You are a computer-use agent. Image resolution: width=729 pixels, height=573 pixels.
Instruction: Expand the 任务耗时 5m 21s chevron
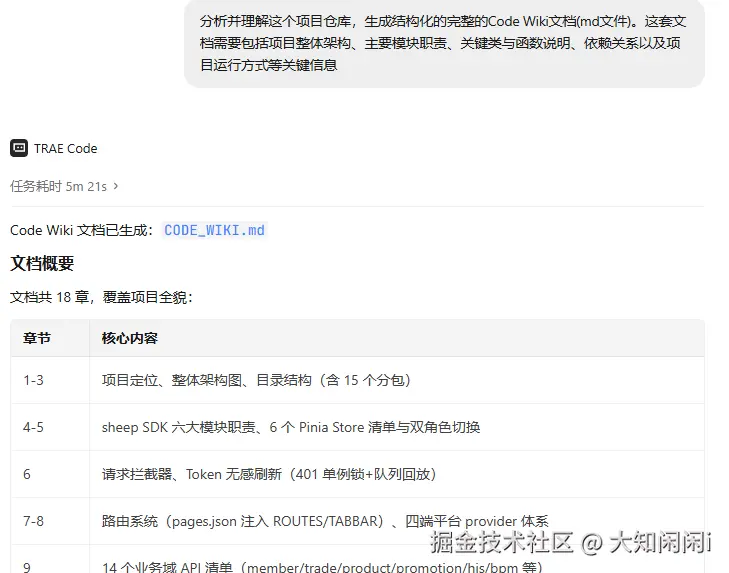tap(116, 187)
